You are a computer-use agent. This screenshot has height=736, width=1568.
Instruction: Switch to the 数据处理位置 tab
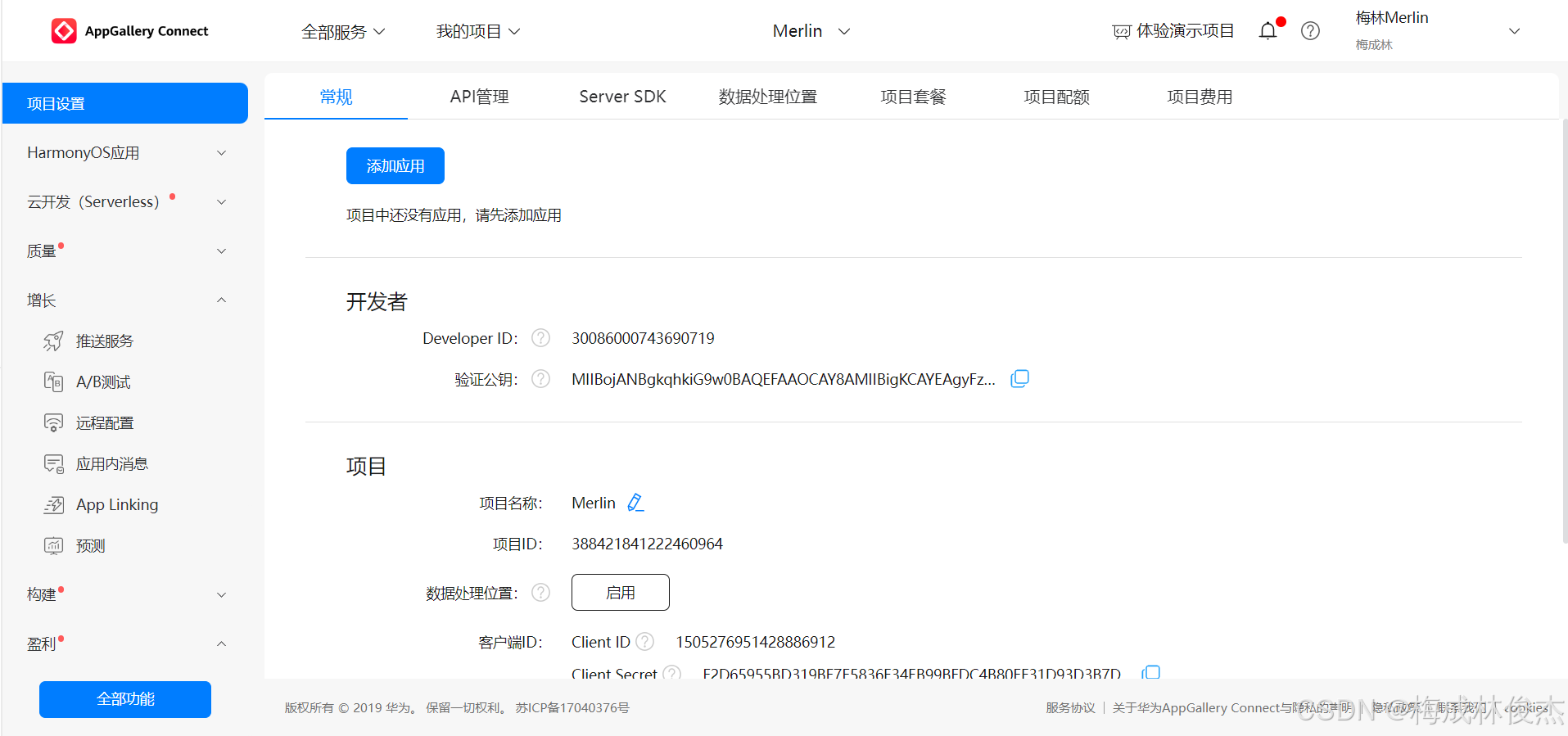(767, 97)
